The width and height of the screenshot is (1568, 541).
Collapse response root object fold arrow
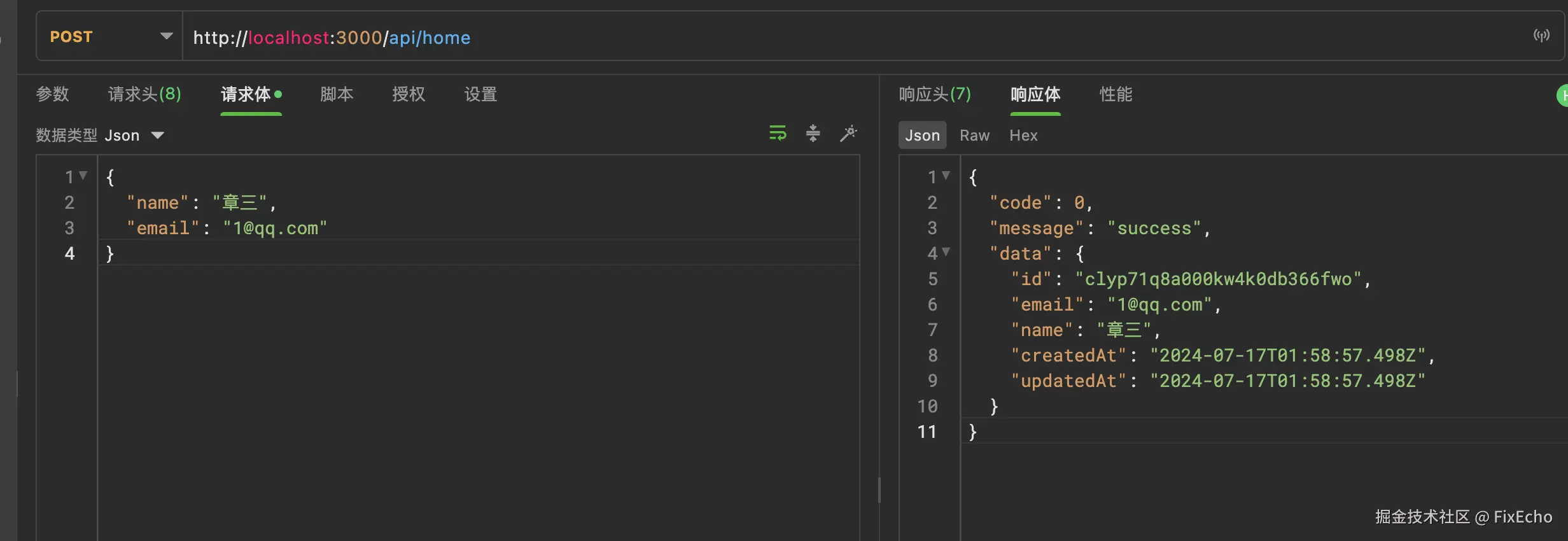[946, 176]
